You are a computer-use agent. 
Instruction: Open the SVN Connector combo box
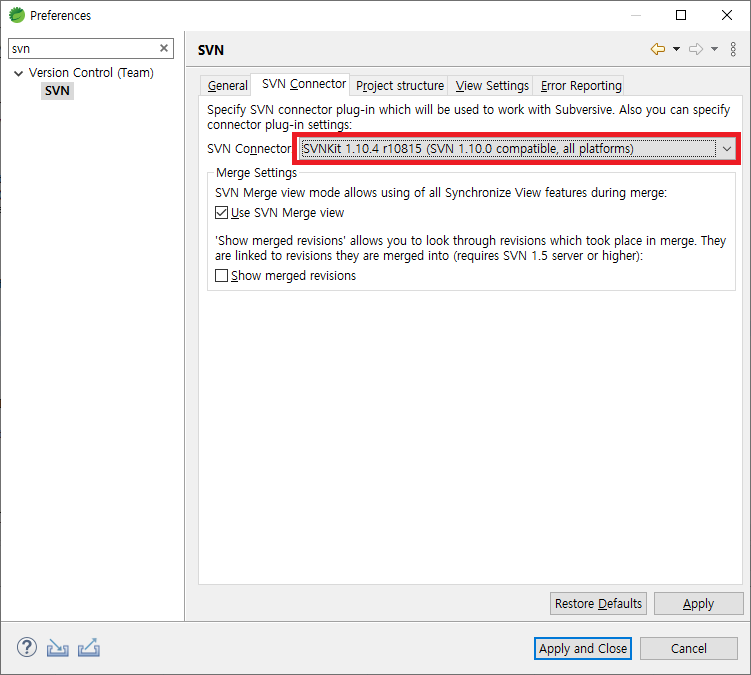[x=518, y=149]
